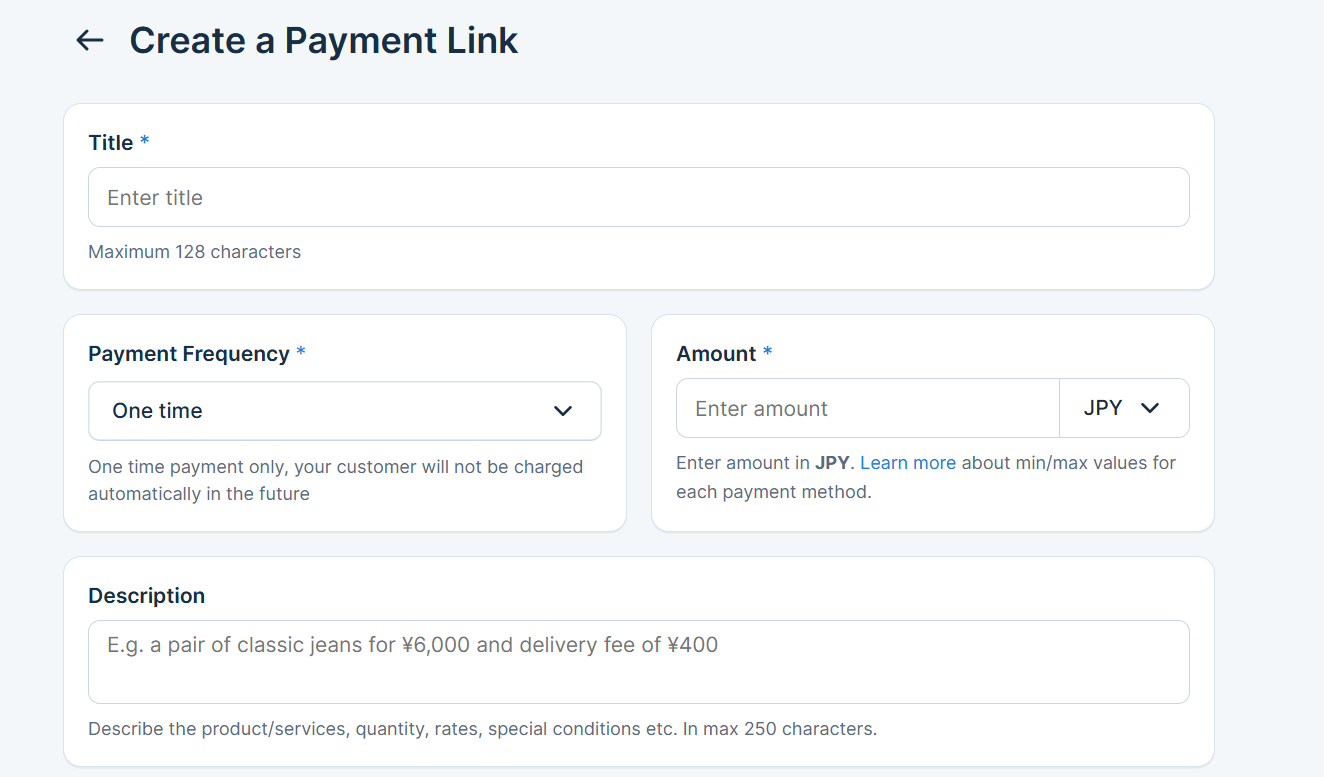Click the chevron arrow beside JPY
Viewport: 1324px width, 777px height.
1150,408
